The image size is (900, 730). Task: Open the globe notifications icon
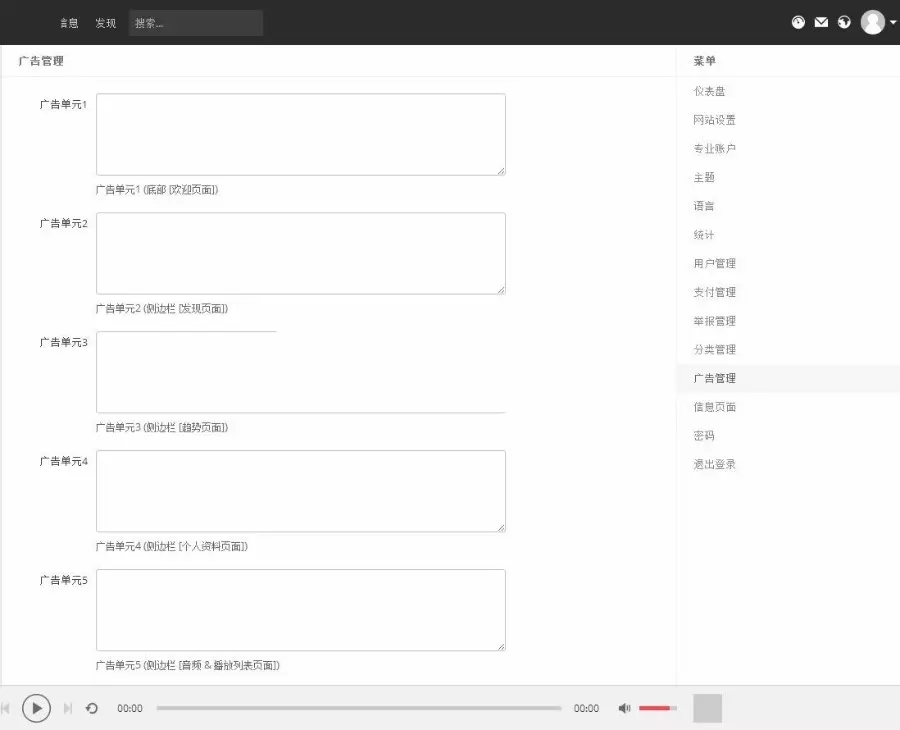844,22
